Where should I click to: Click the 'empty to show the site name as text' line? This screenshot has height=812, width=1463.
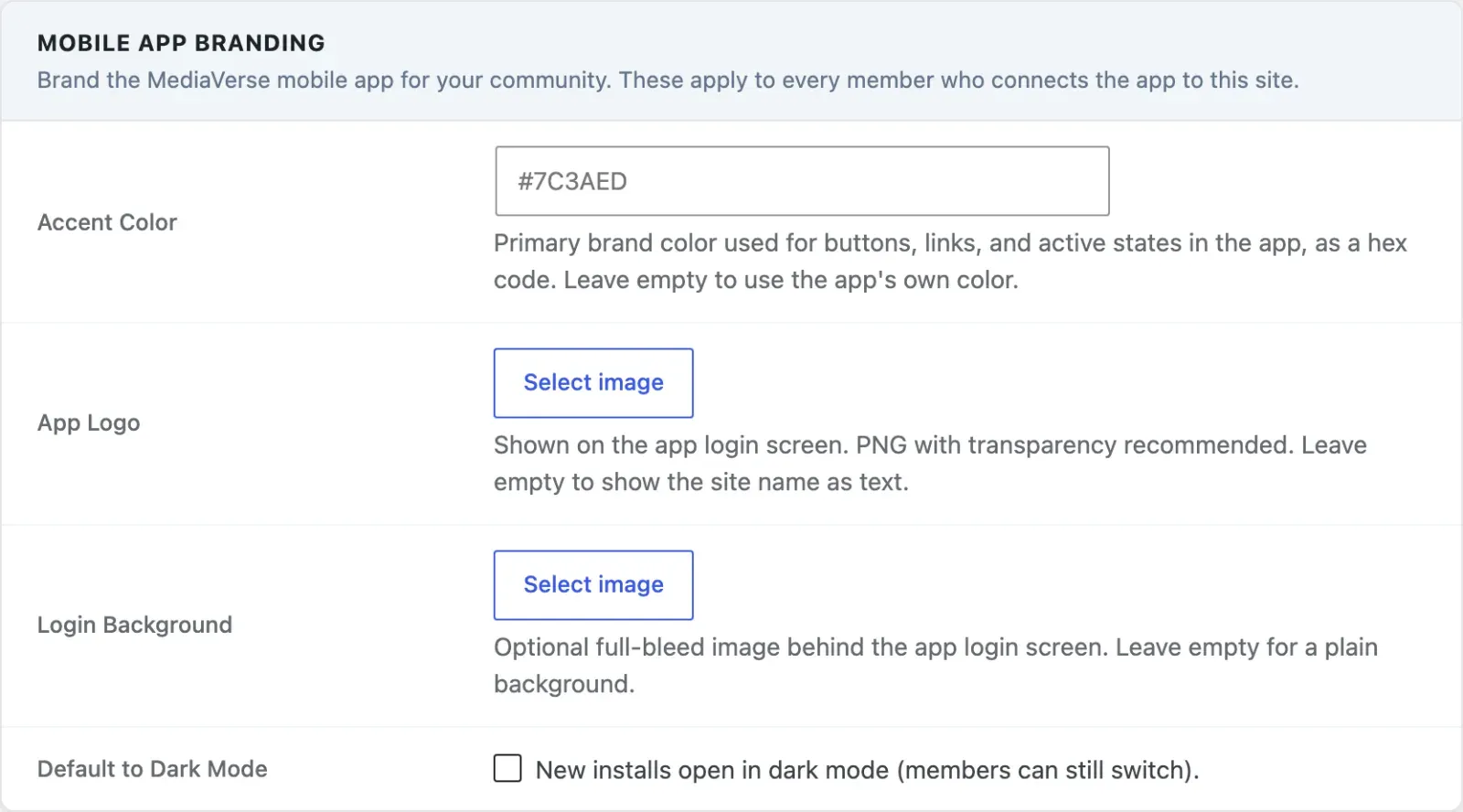click(701, 482)
